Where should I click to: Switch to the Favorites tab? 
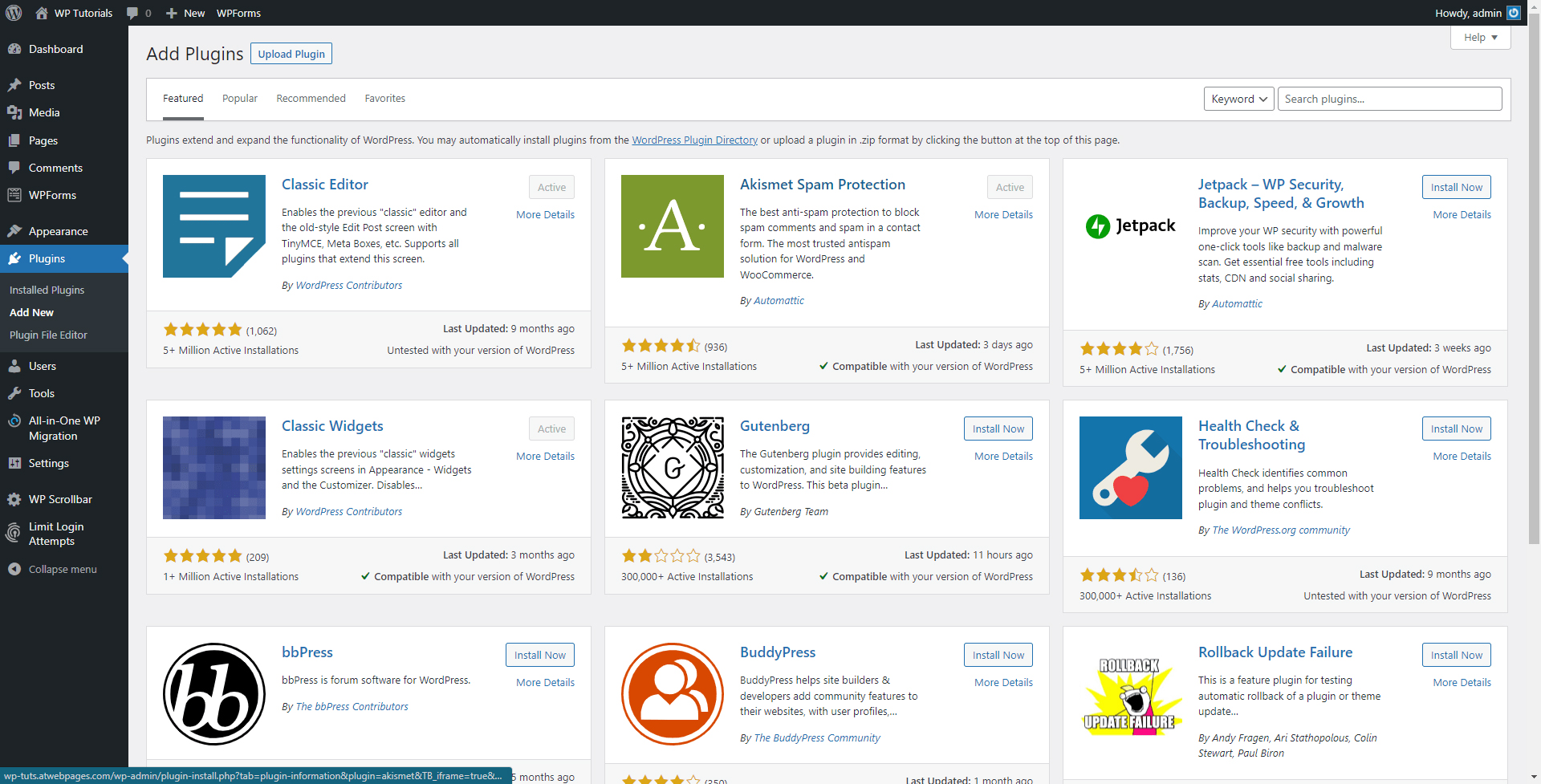[x=384, y=99]
